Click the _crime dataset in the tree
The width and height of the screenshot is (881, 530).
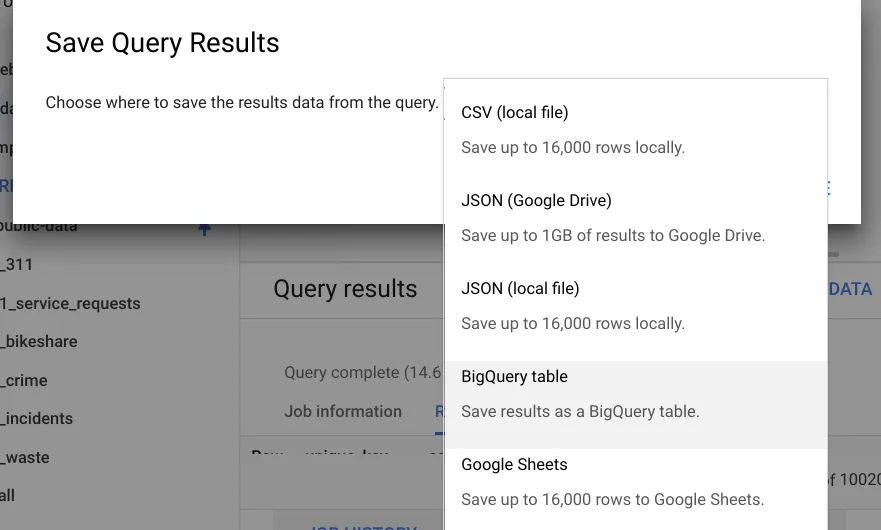tap(24, 380)
